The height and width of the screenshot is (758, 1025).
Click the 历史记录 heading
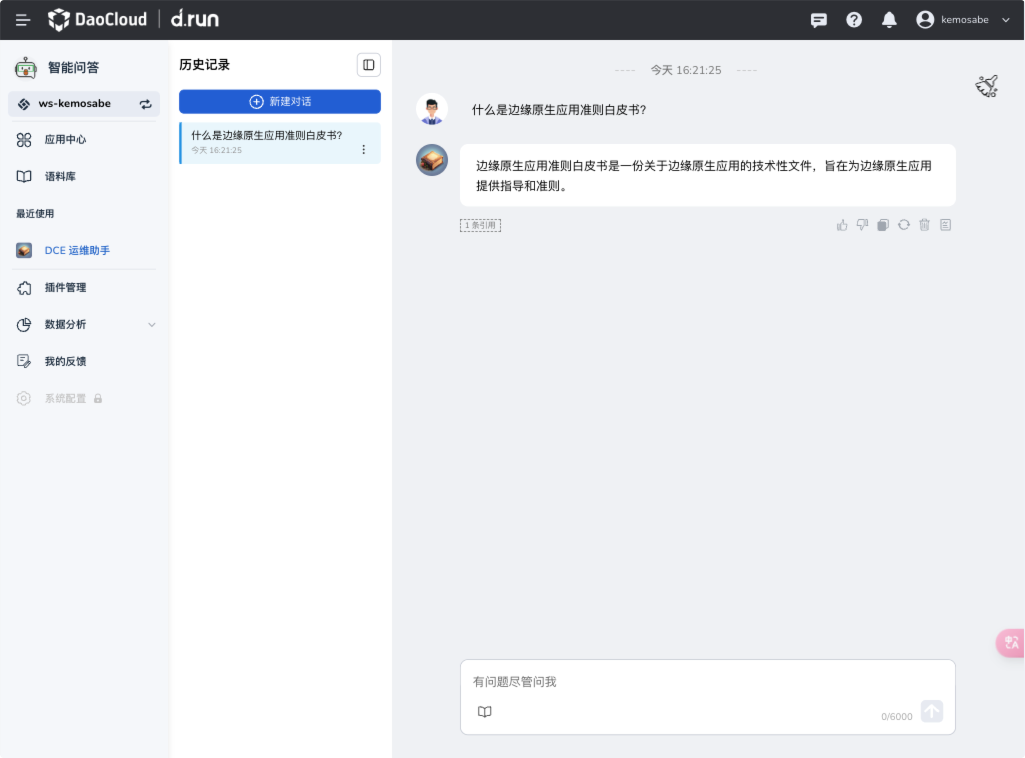coord(205,65)
